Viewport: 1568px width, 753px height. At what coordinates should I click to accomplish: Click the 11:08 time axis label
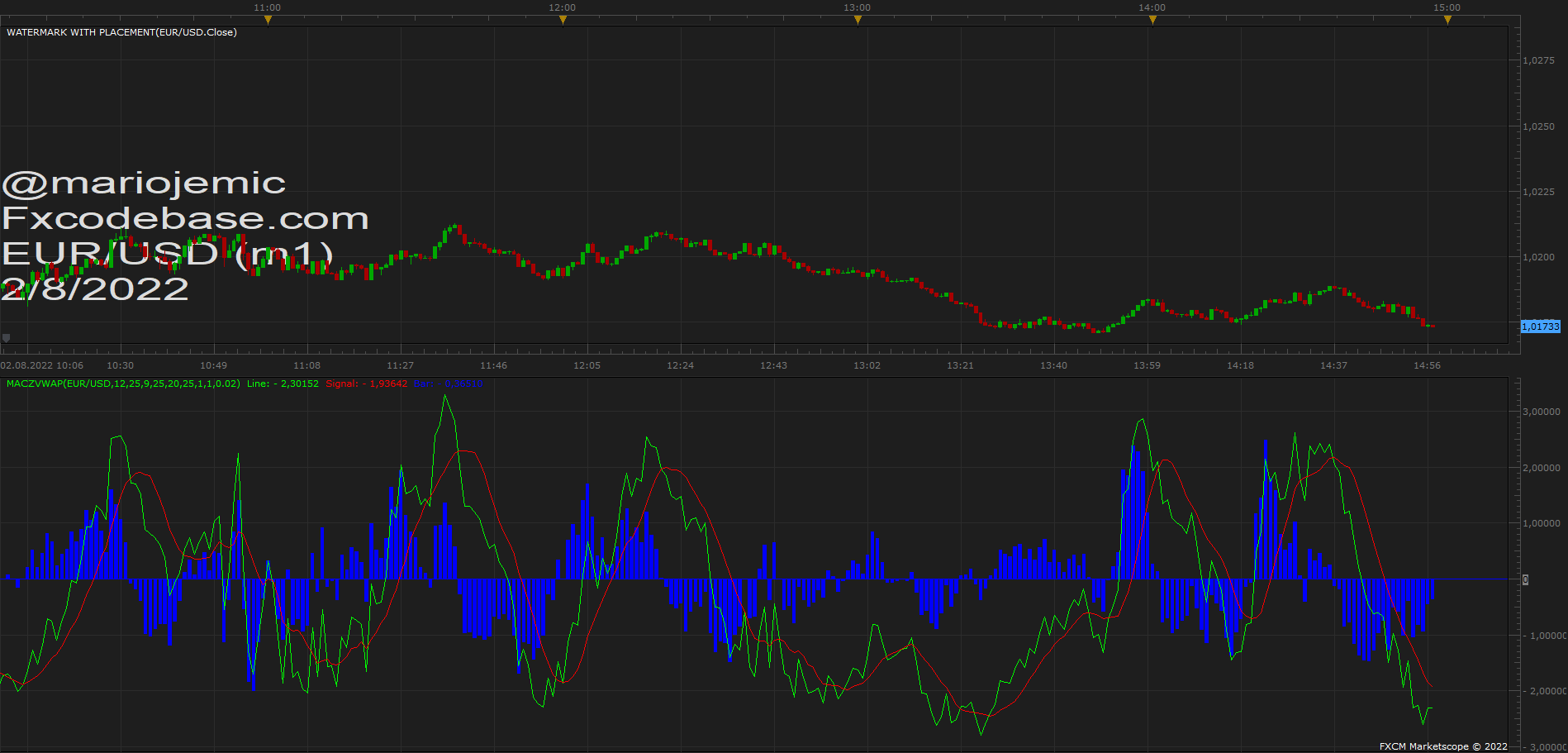tap(307, 365)
